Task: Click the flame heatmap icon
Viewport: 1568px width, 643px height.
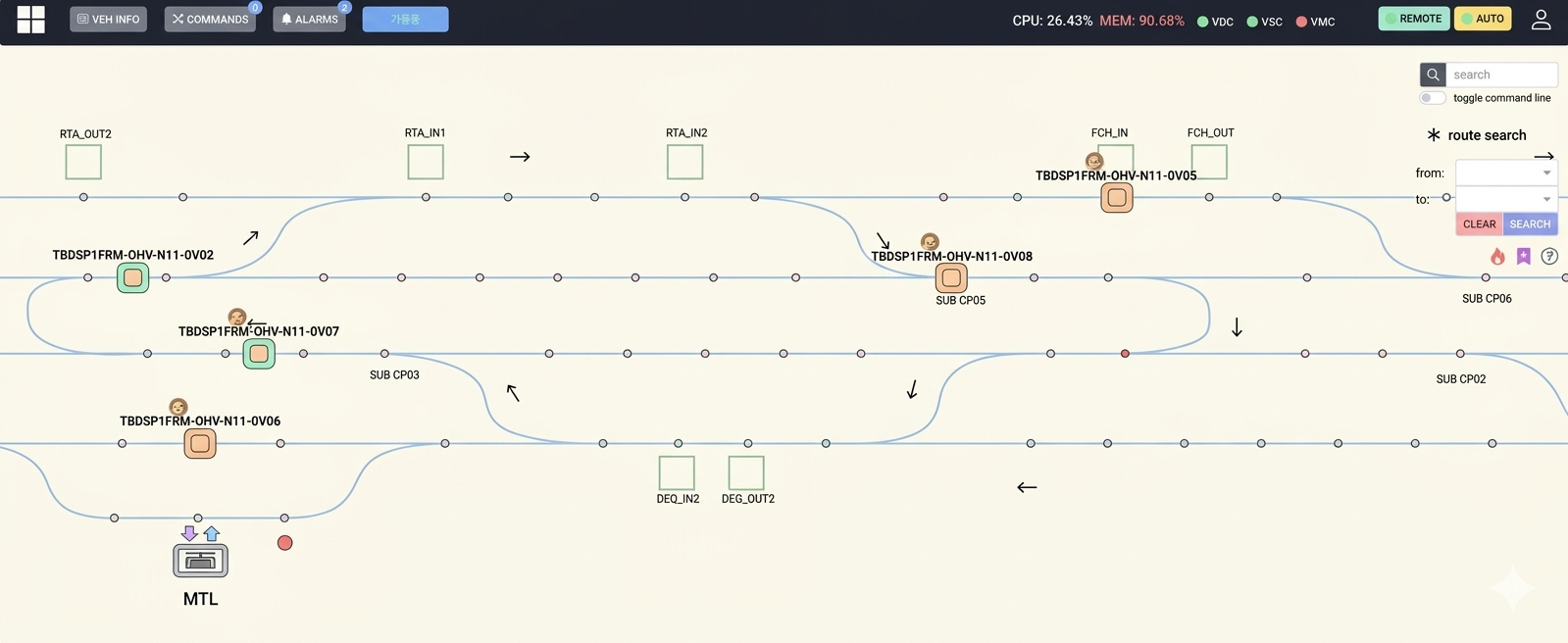Action: pos(1497,256)
